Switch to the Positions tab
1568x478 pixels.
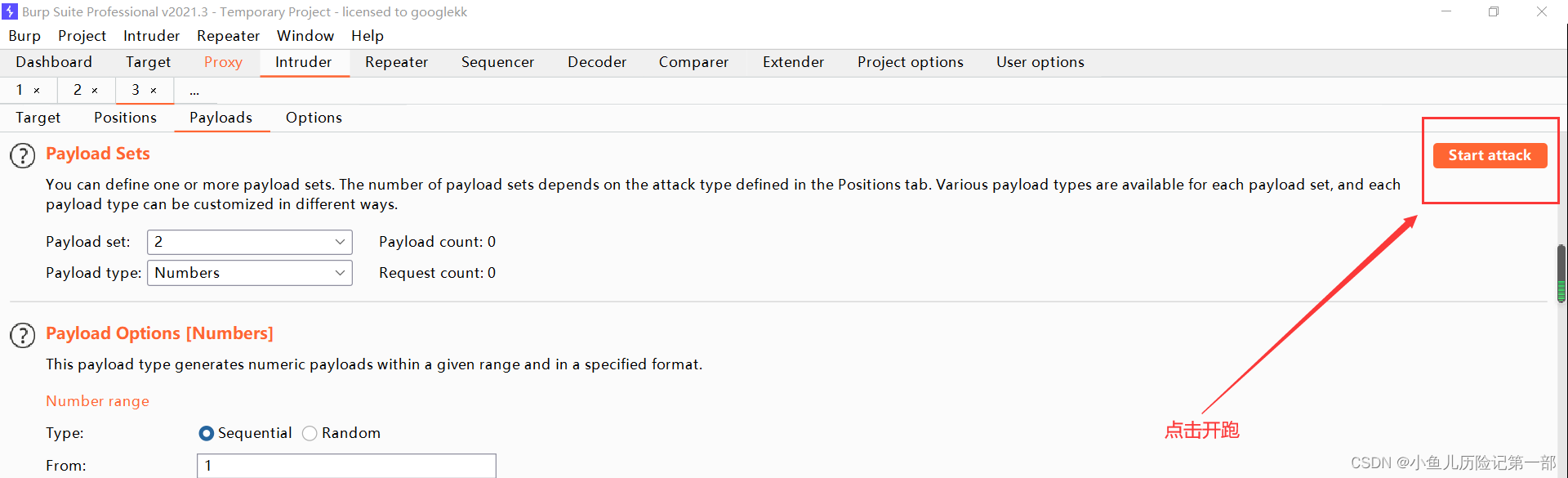[125, 118]
